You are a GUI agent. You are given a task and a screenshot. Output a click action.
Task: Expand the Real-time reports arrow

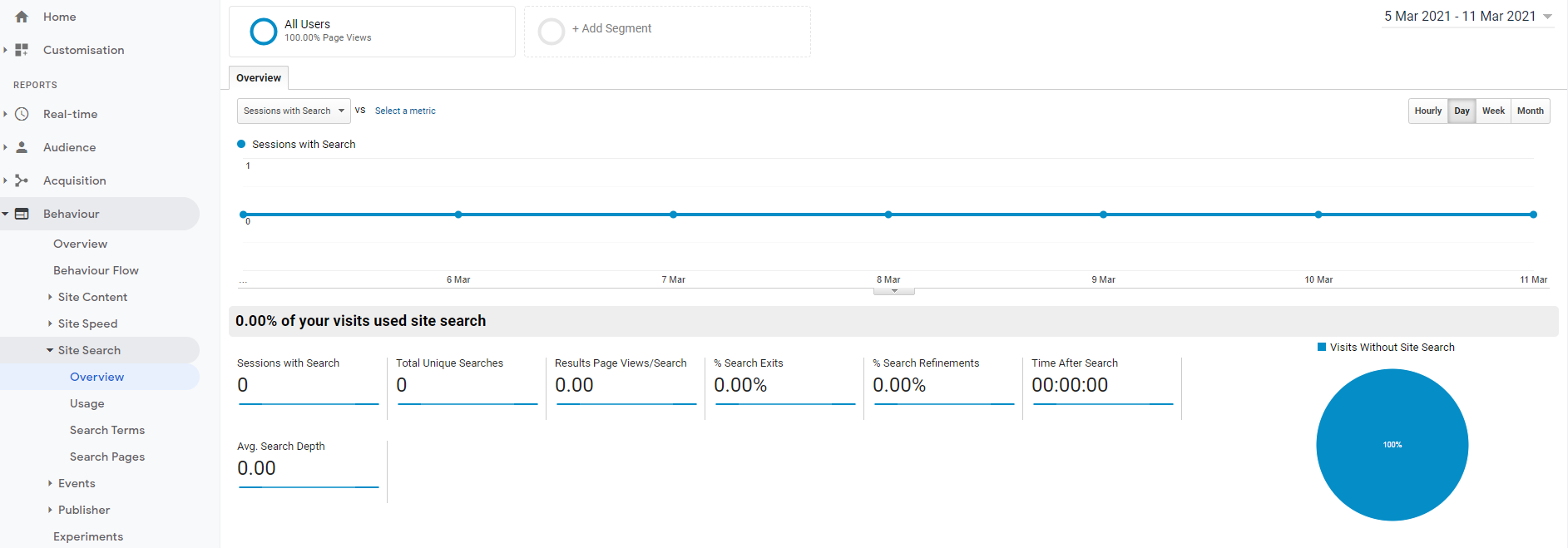tap(5, 114)
